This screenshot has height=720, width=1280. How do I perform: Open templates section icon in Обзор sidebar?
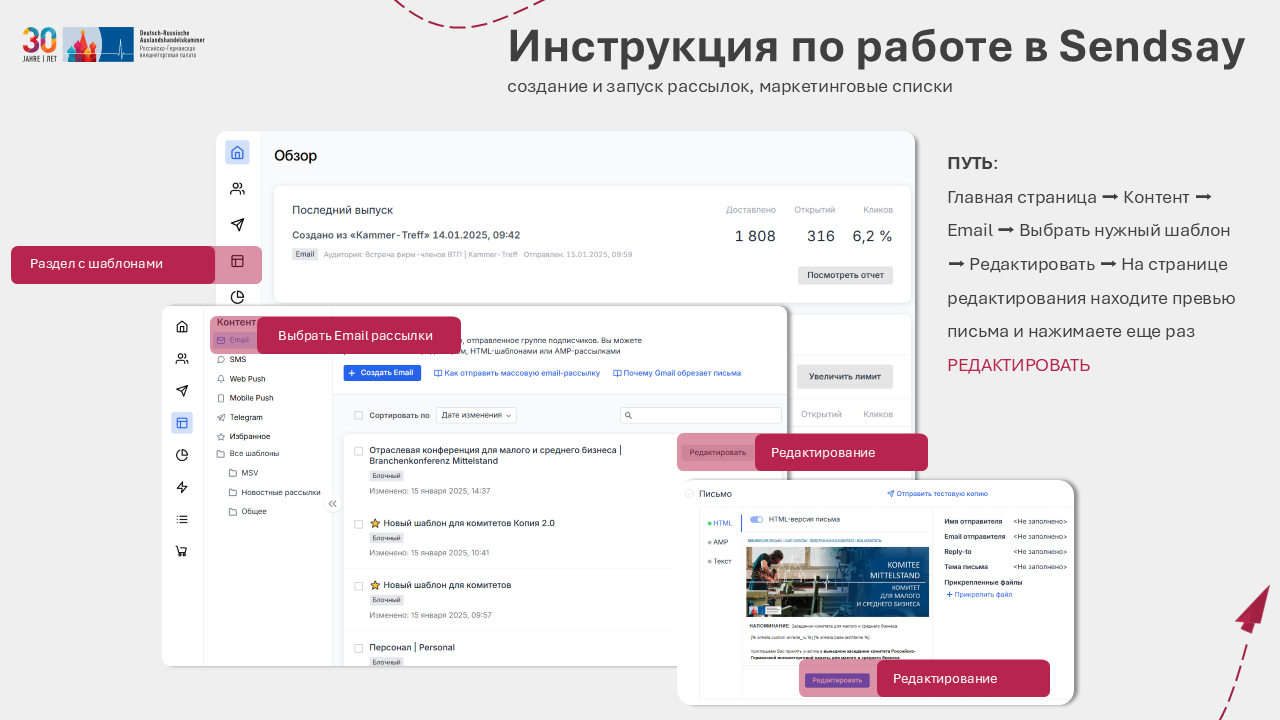(237, 261)
